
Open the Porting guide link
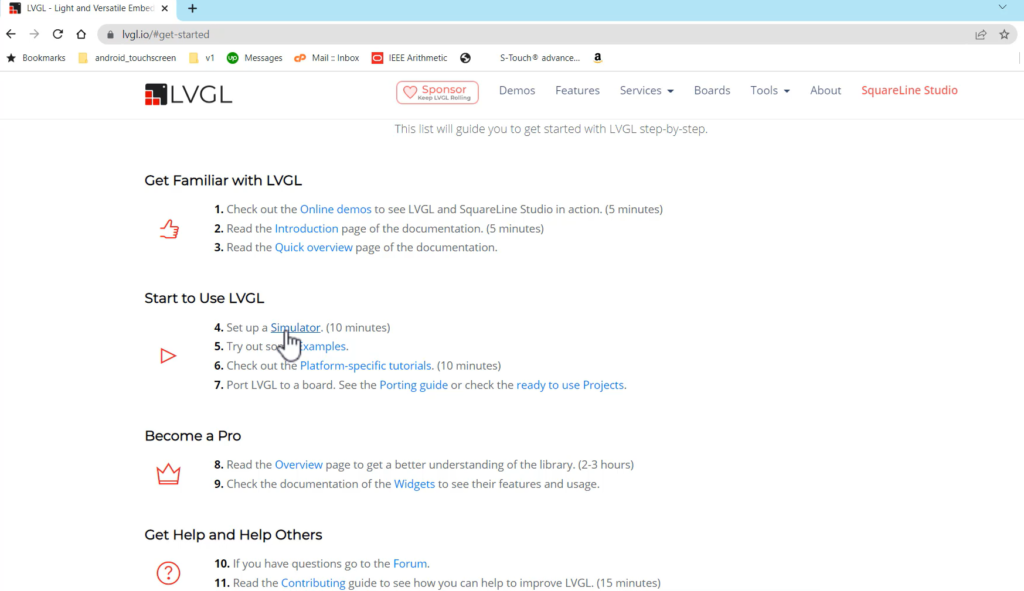pos(413,385)
